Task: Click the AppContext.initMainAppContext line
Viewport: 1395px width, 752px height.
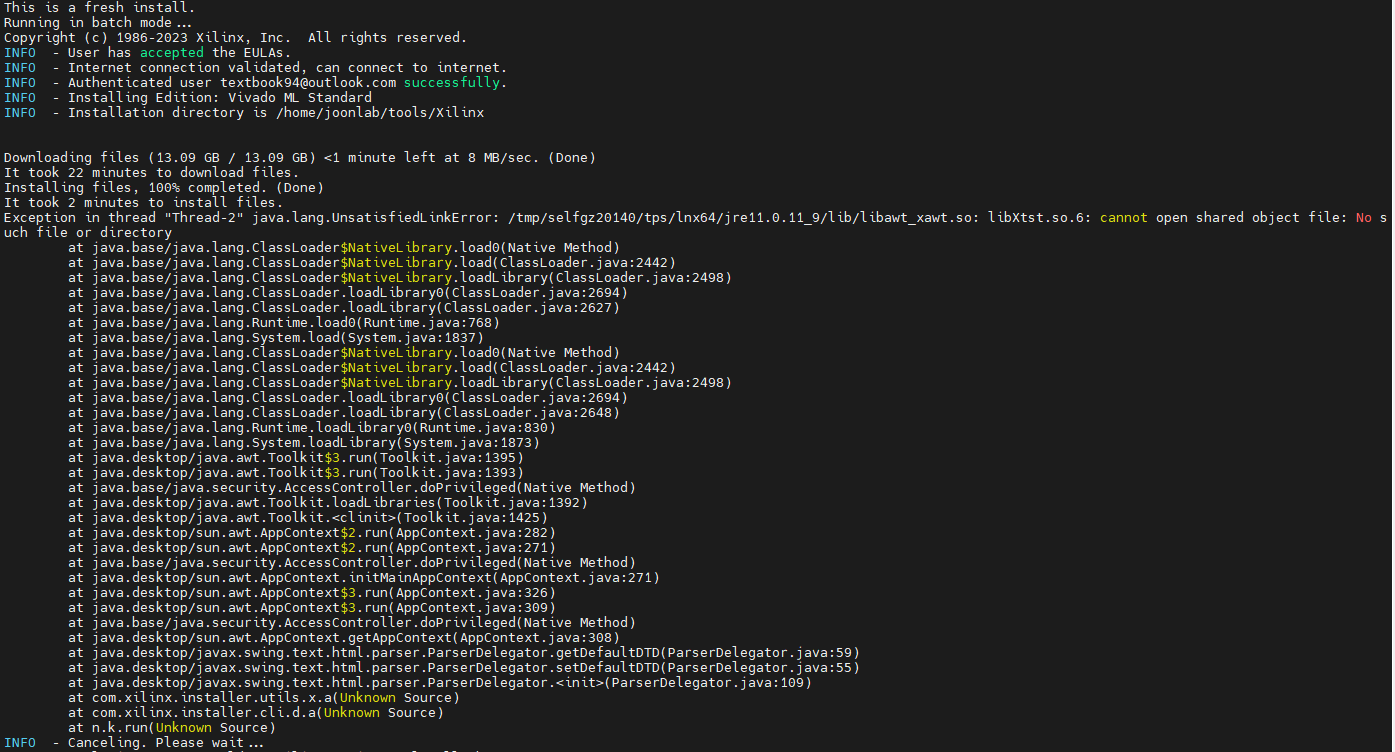Action: click(x=364, y=578)
